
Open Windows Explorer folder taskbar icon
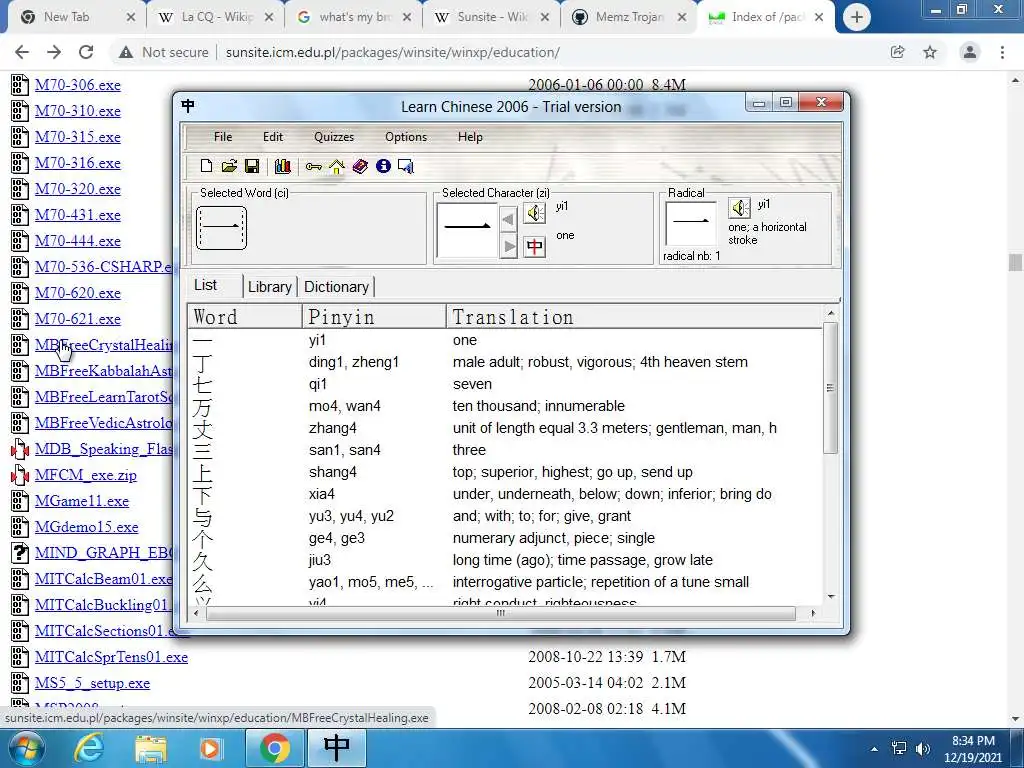(151, 748)
